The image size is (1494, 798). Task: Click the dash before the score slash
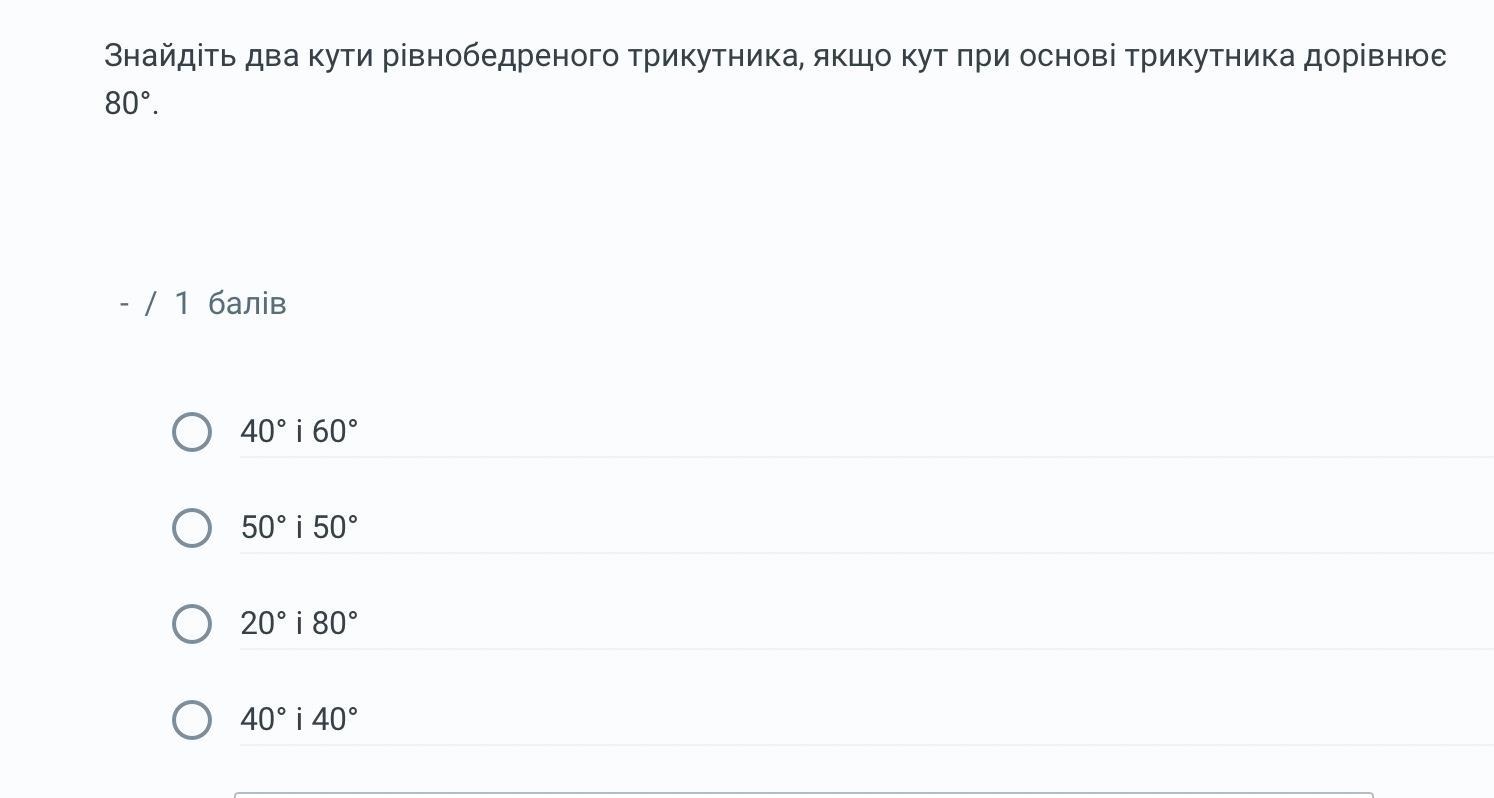tap(124, 304)
